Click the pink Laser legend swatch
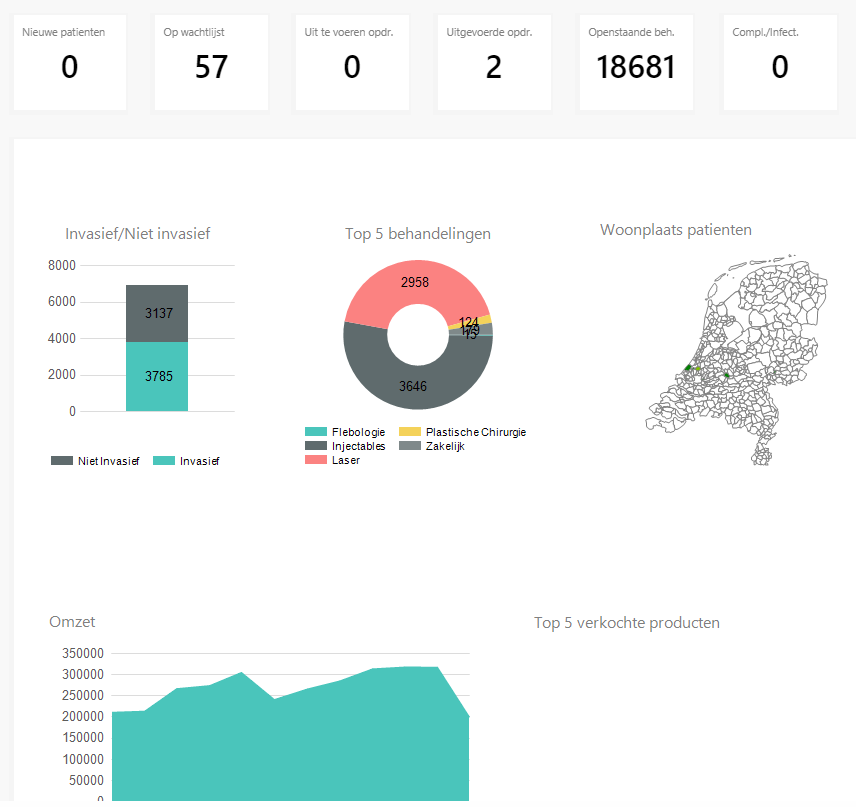Viewport: 856px width, 807px height. [316, 460]
